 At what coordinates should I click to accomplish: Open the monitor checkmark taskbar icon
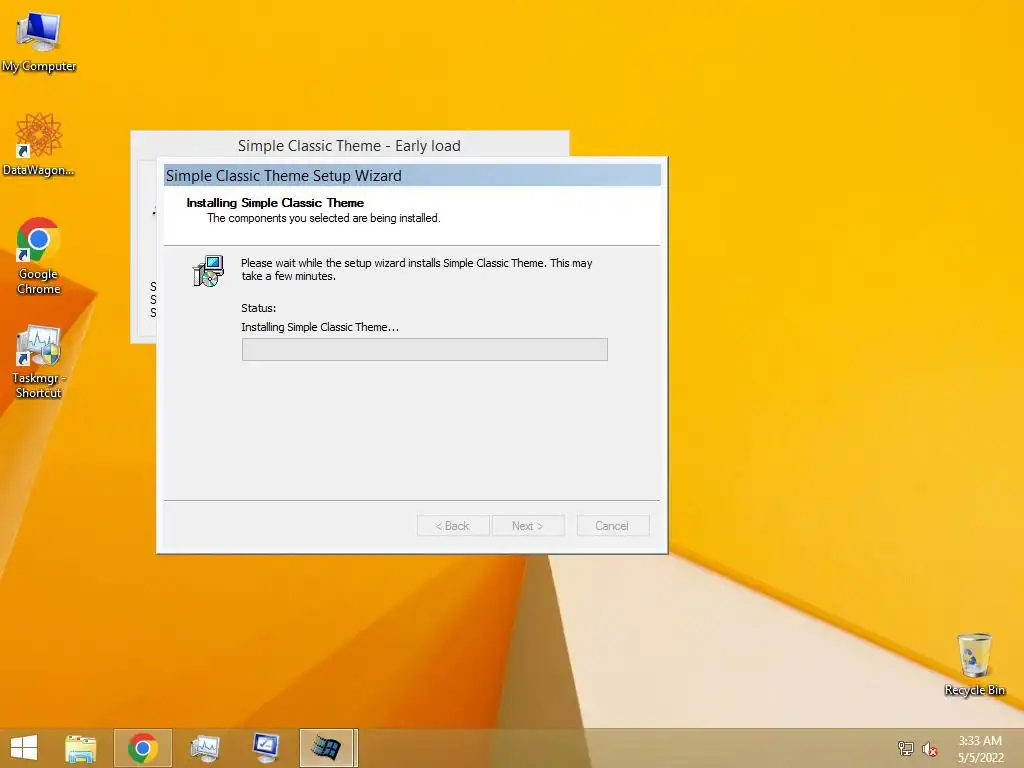pos(266,748)
